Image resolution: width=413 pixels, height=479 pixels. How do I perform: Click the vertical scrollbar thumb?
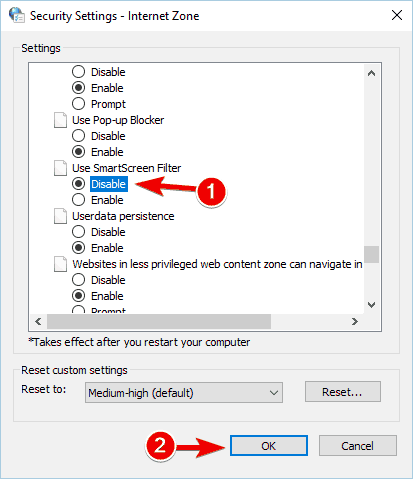click(x=371, y=255)
